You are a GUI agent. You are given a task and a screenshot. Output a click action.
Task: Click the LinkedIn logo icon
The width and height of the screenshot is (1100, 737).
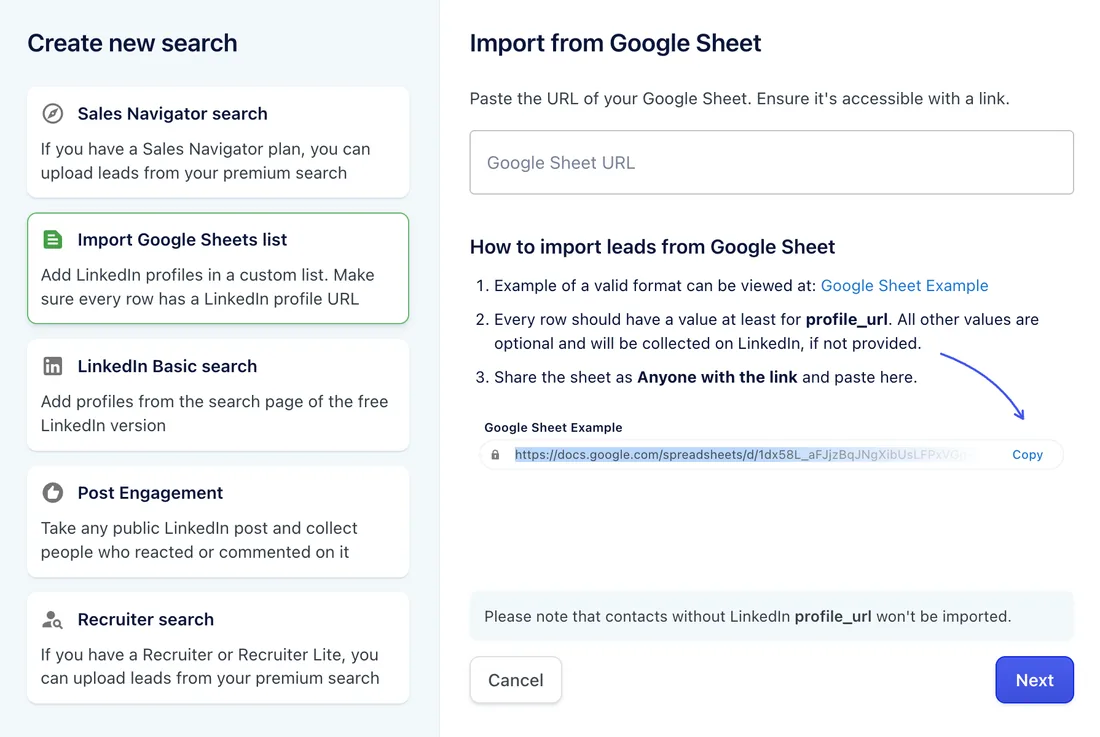point(53,366)
